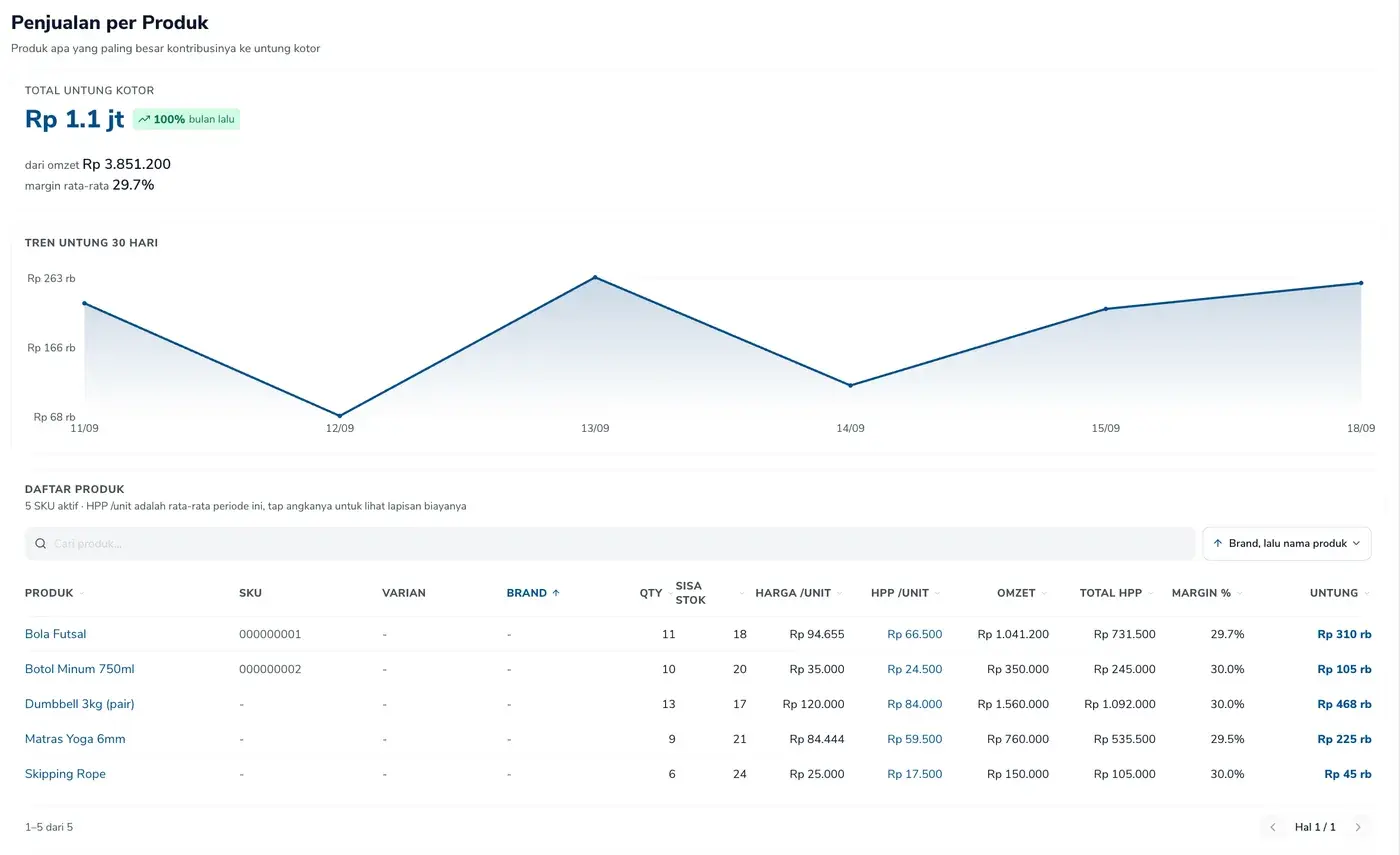Tap HPP value Rp 24.500 for Botol Minum
The width and height of the screenshot is (1400, 855).
click(914, 669)
